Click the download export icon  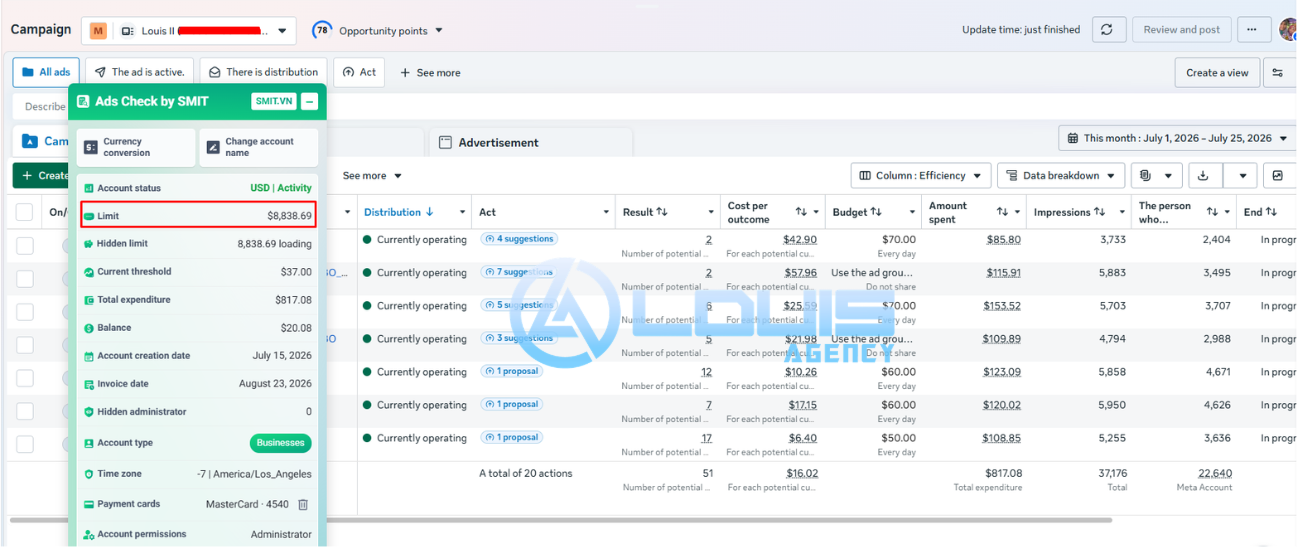tap(1204, 176)
